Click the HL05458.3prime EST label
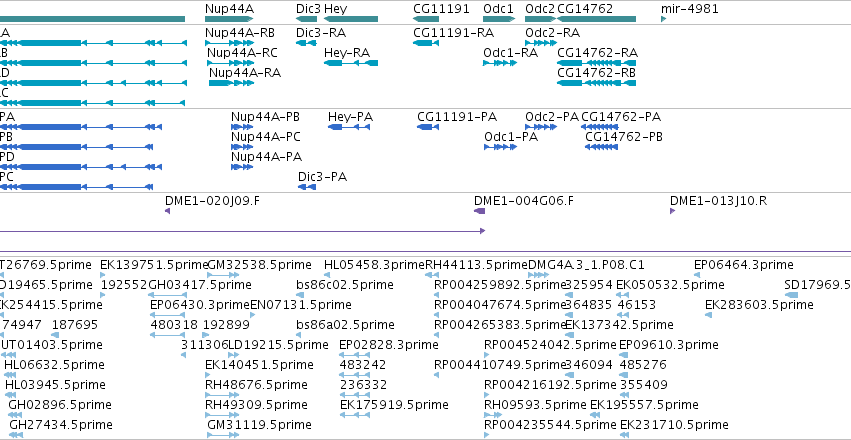The height and width of the screenshot is (440, 851). pos(374,265)
